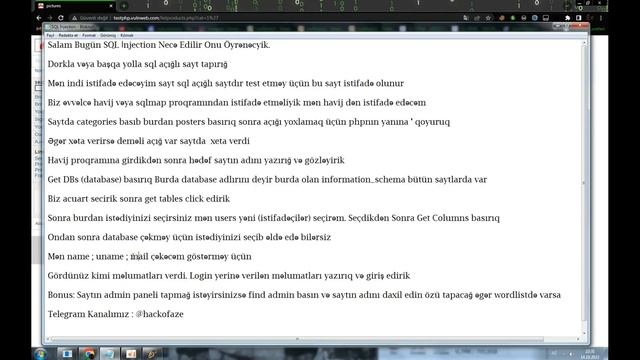
Task: Open the Windows Start button
Action: pyautogui.click(x=41, y=354)
